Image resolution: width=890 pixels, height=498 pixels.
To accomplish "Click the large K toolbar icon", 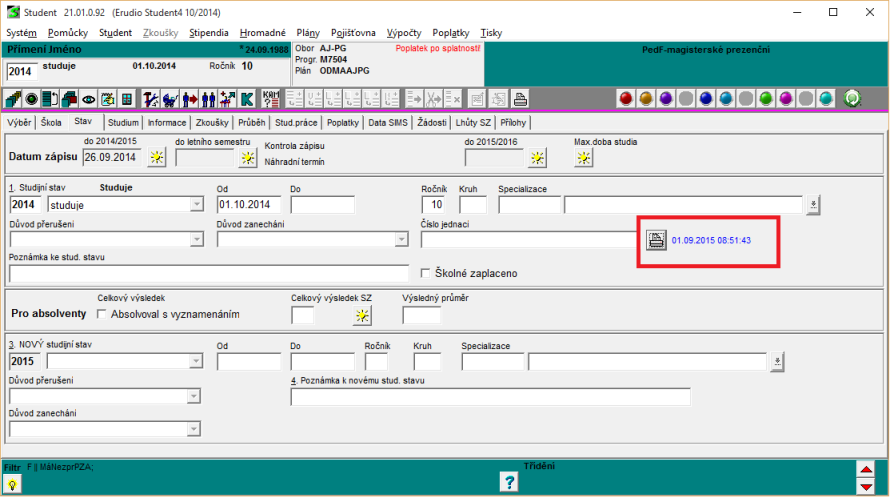I will click(x=245, y=98).
